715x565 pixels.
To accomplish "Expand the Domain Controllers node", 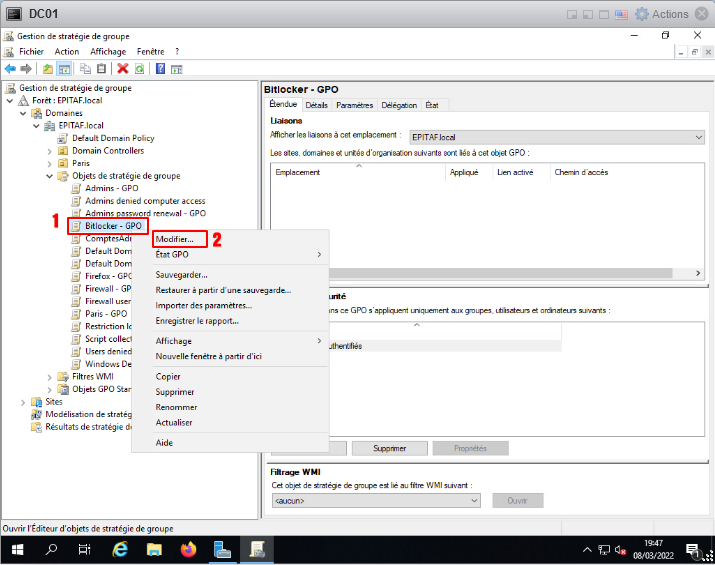I will pos(50,151).
